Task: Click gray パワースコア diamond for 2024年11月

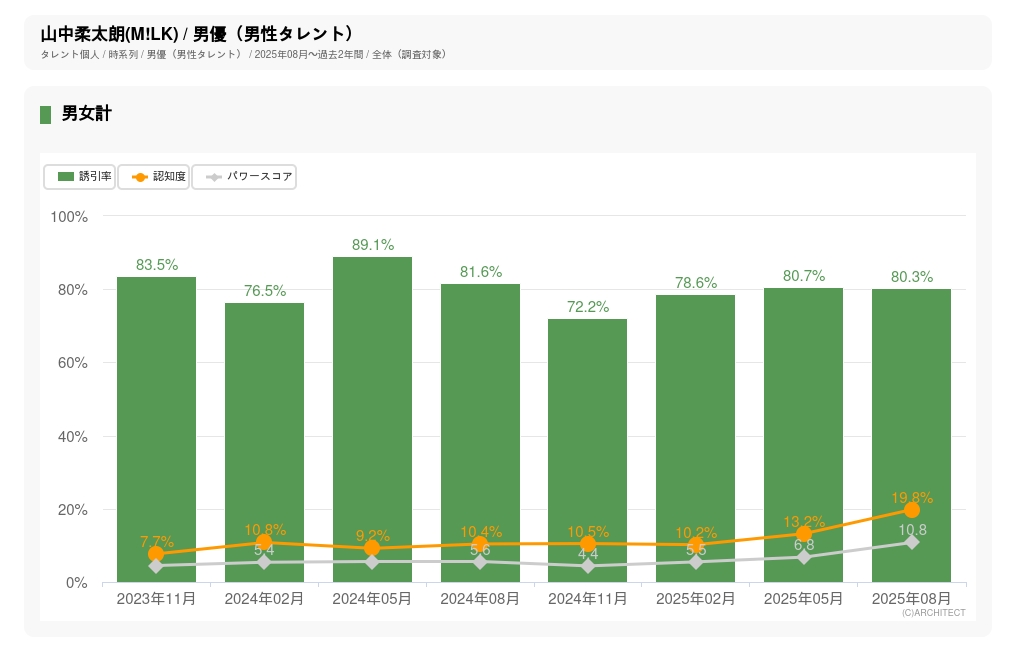Action: [588, 566]
